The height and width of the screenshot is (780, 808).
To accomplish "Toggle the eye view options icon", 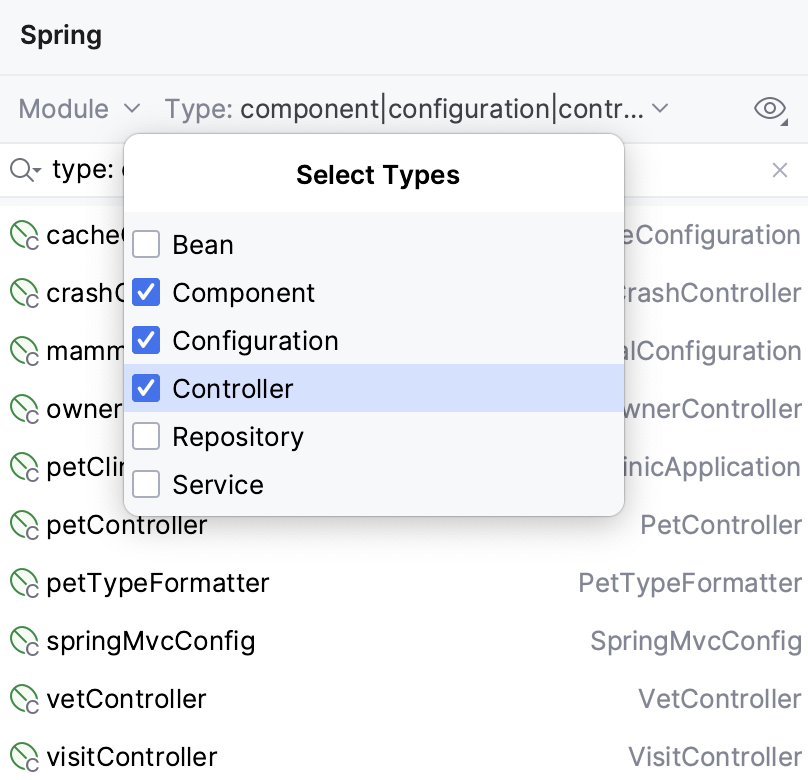I will point(770,109).
